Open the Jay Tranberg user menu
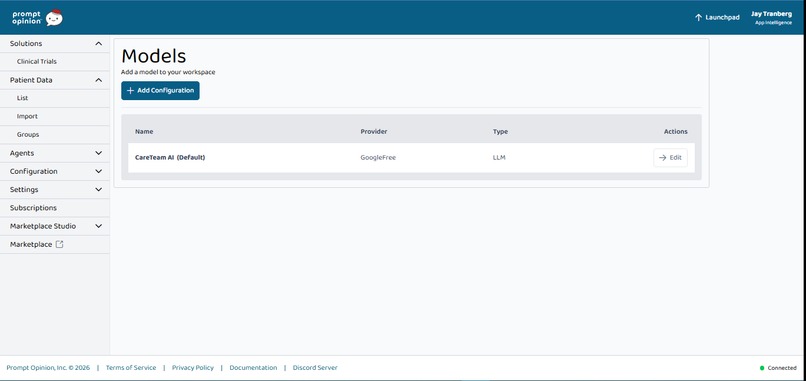Viewport: 806px width, 381px height. tap(771, 18)
